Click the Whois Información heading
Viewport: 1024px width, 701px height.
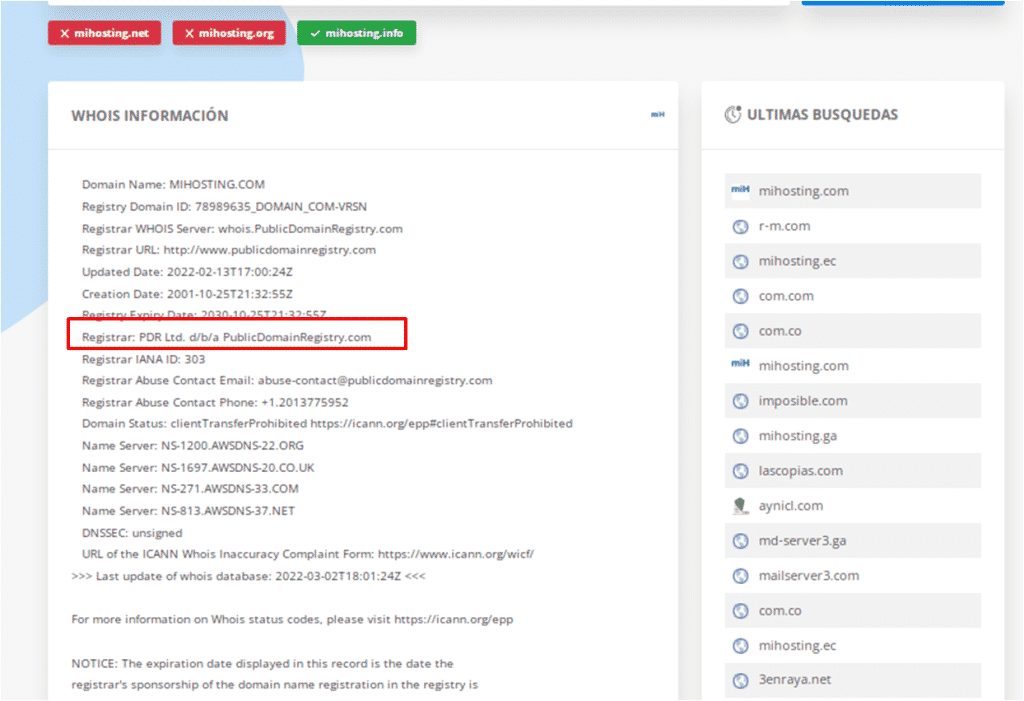150,116
